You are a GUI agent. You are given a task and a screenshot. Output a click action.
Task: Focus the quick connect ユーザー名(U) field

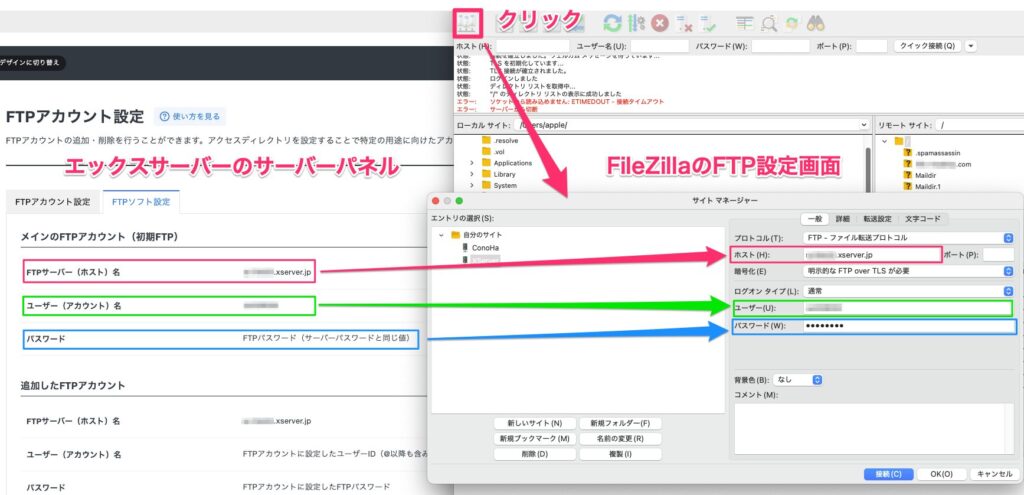(660, 46)
